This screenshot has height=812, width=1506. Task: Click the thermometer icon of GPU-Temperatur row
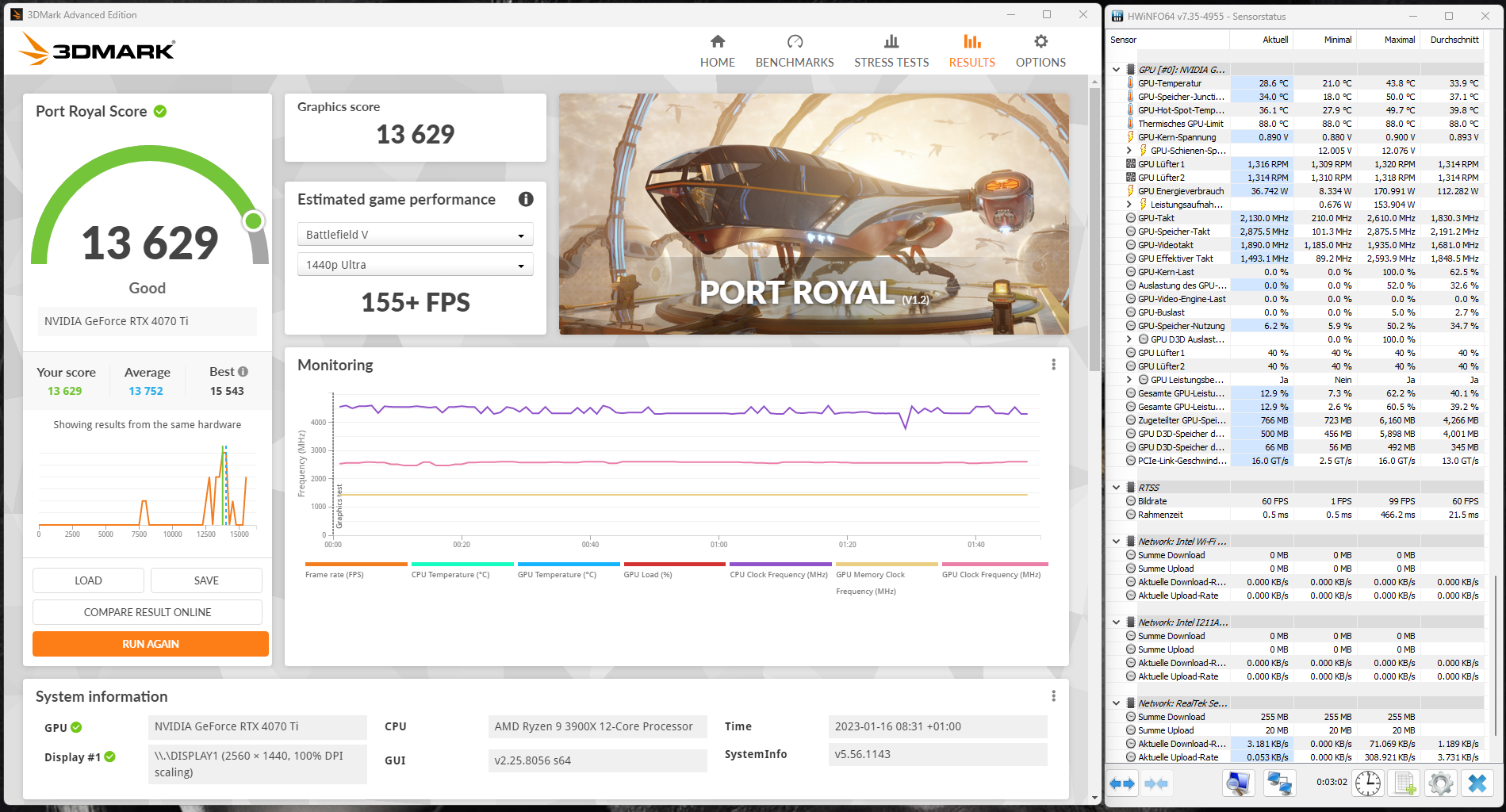(1131, 83)
